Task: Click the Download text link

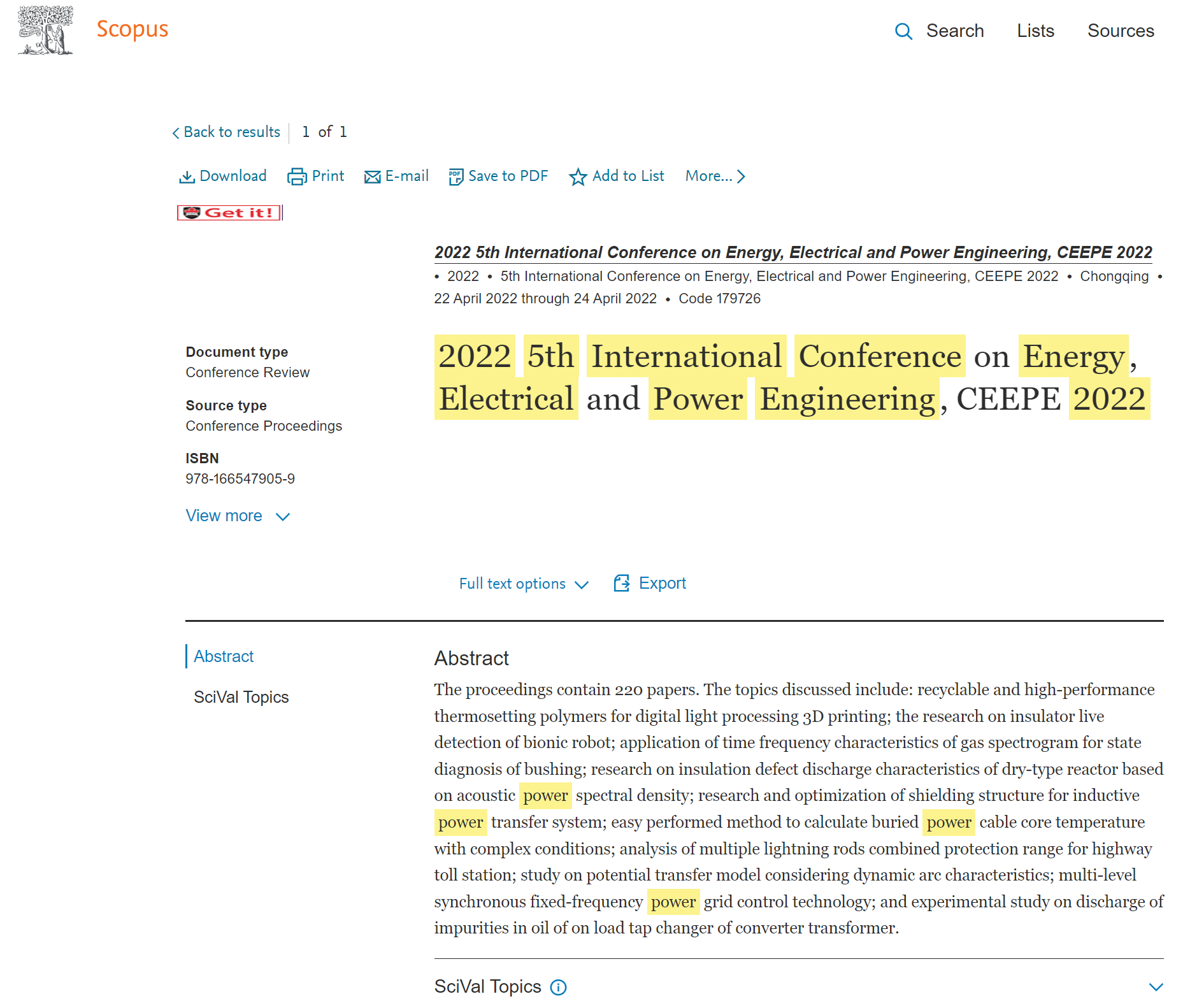Action: tap(233, 176)
